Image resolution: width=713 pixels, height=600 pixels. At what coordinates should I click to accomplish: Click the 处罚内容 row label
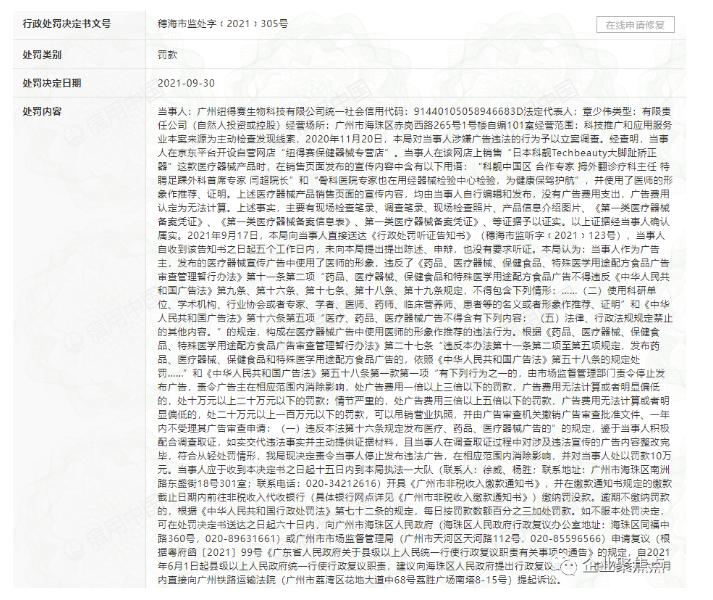42,111
